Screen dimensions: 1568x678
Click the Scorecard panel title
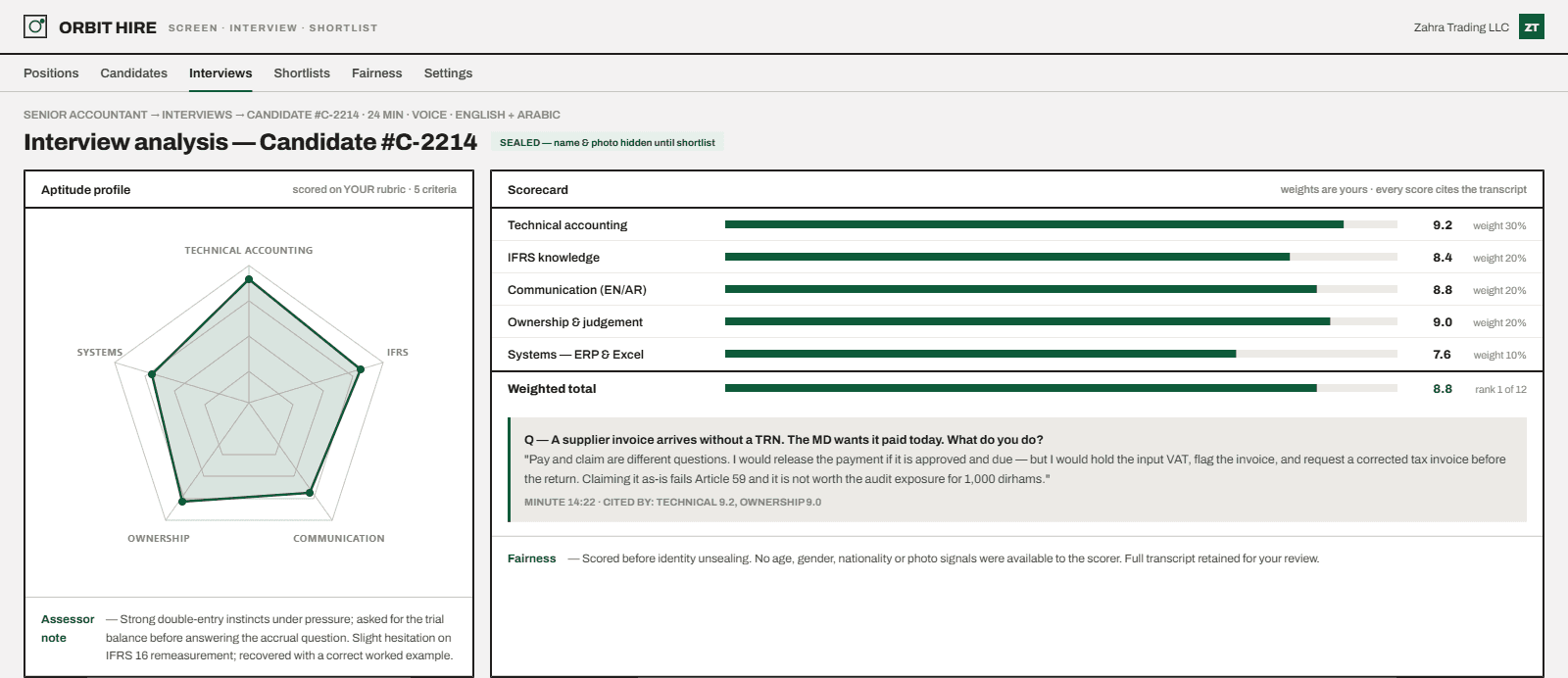click(x=538, y=189)
